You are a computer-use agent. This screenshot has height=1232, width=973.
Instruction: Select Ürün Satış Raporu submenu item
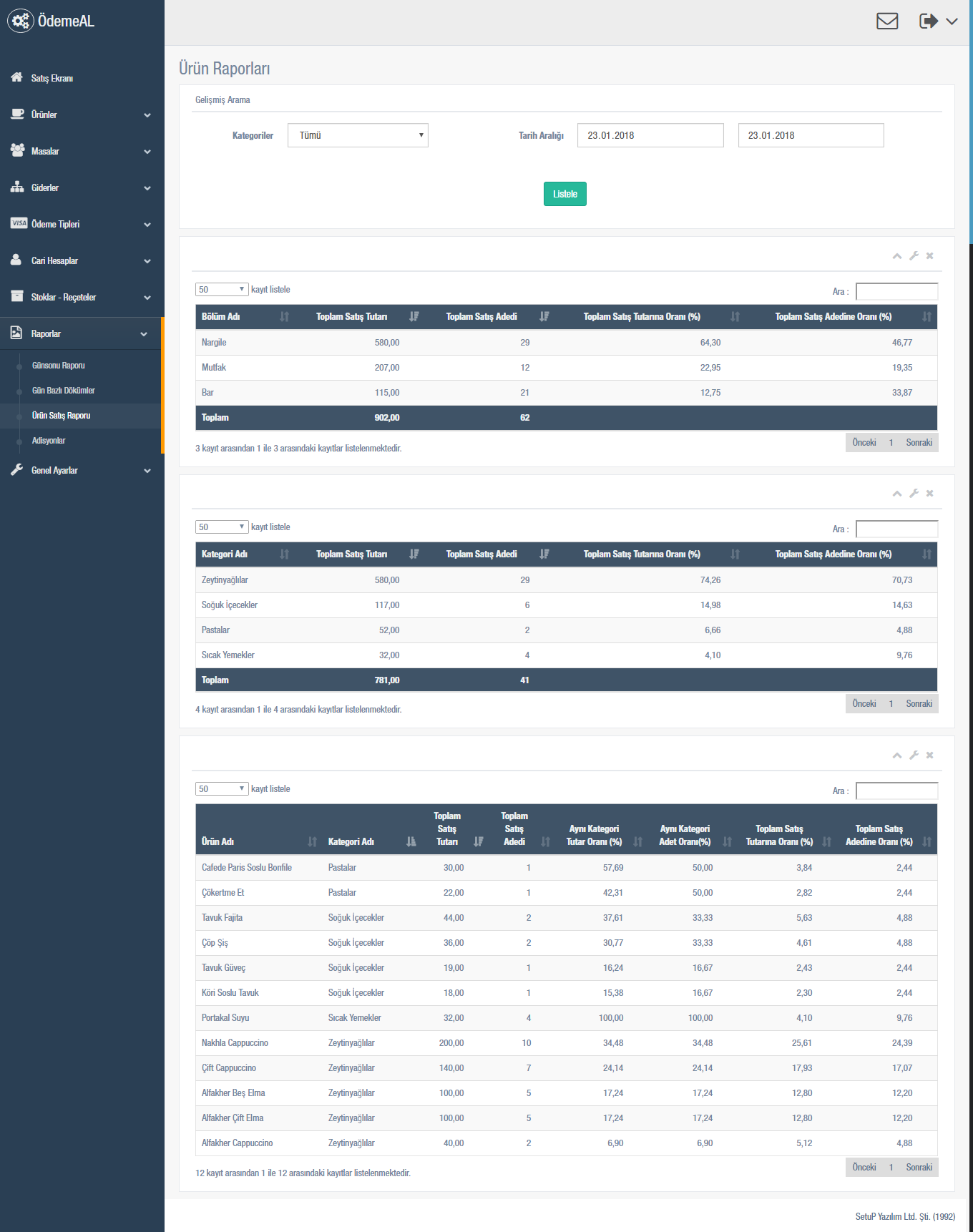click(61, 415)
